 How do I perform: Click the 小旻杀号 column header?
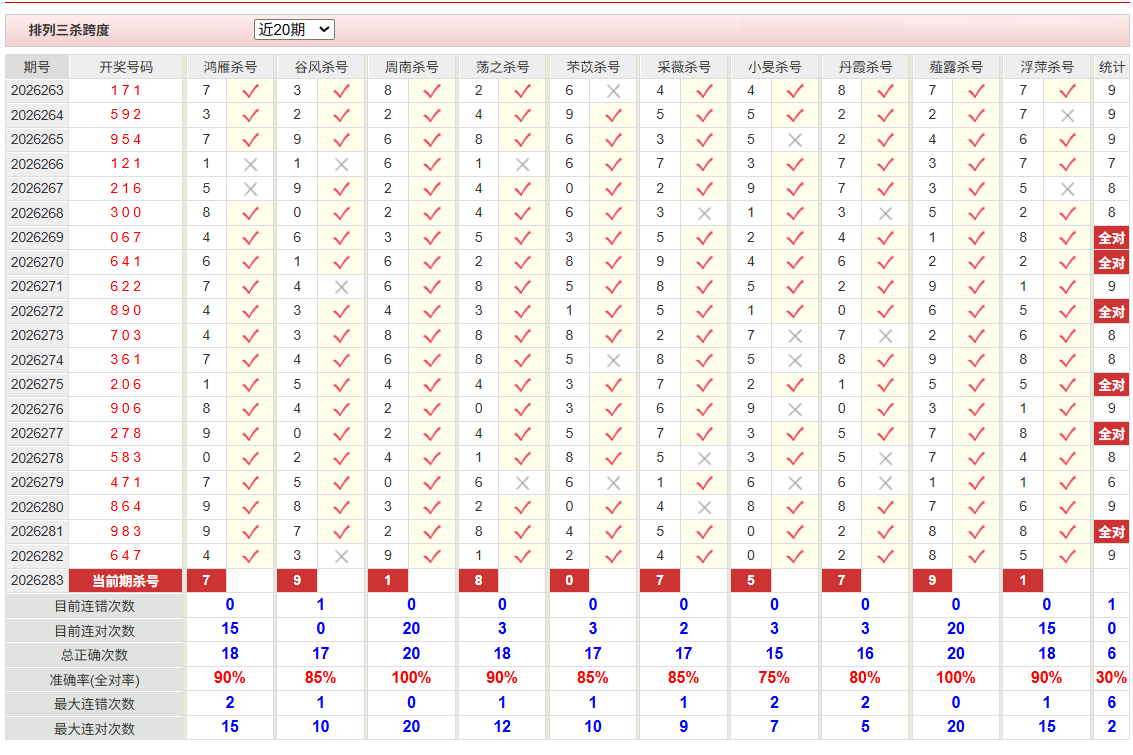tap(775, 67)
